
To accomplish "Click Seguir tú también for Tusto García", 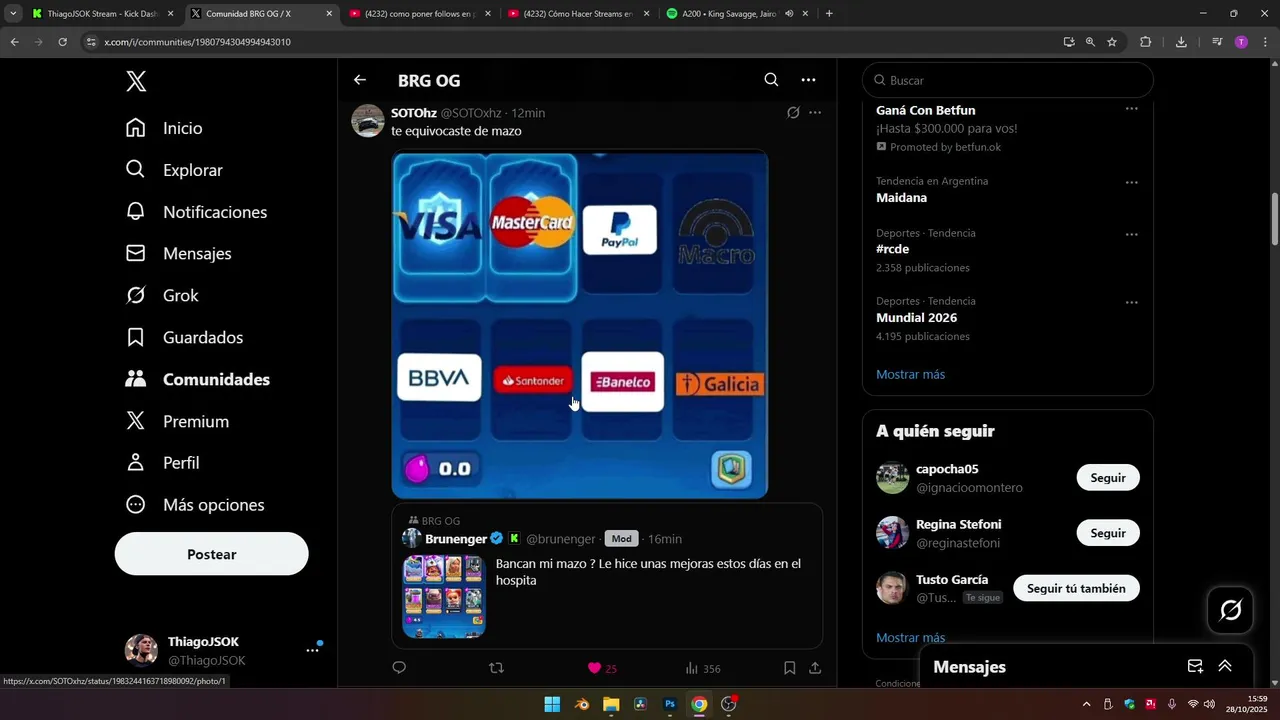I will (x=1076, y=588).
